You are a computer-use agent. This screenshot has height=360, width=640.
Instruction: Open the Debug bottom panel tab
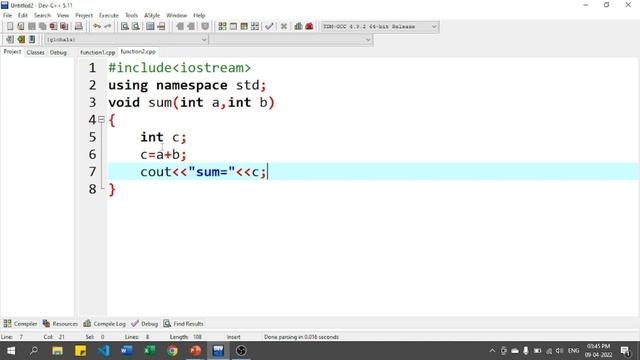(x=144, y=324)
